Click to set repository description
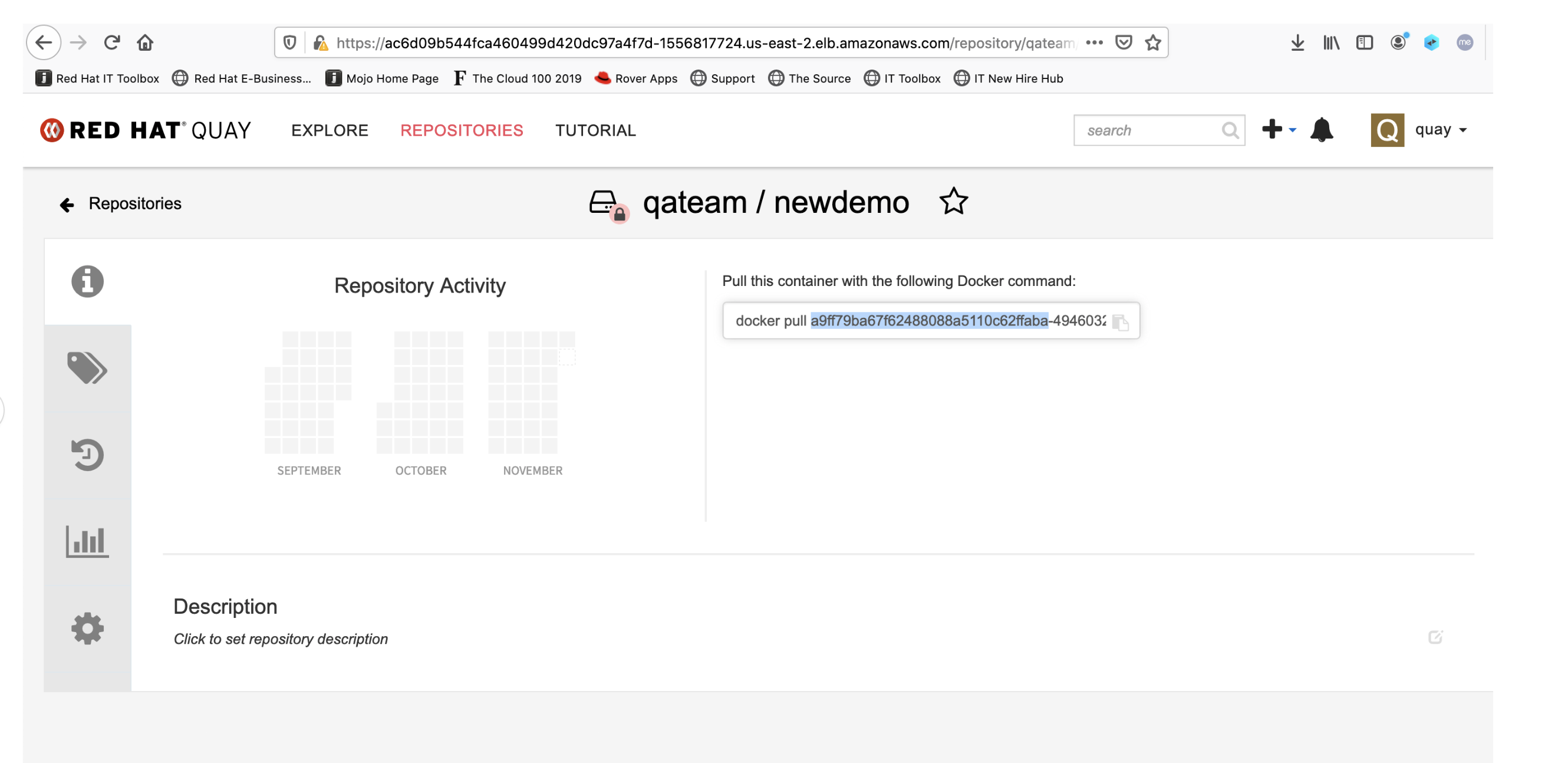This screenshot has width=1568, height=763. 281,639
